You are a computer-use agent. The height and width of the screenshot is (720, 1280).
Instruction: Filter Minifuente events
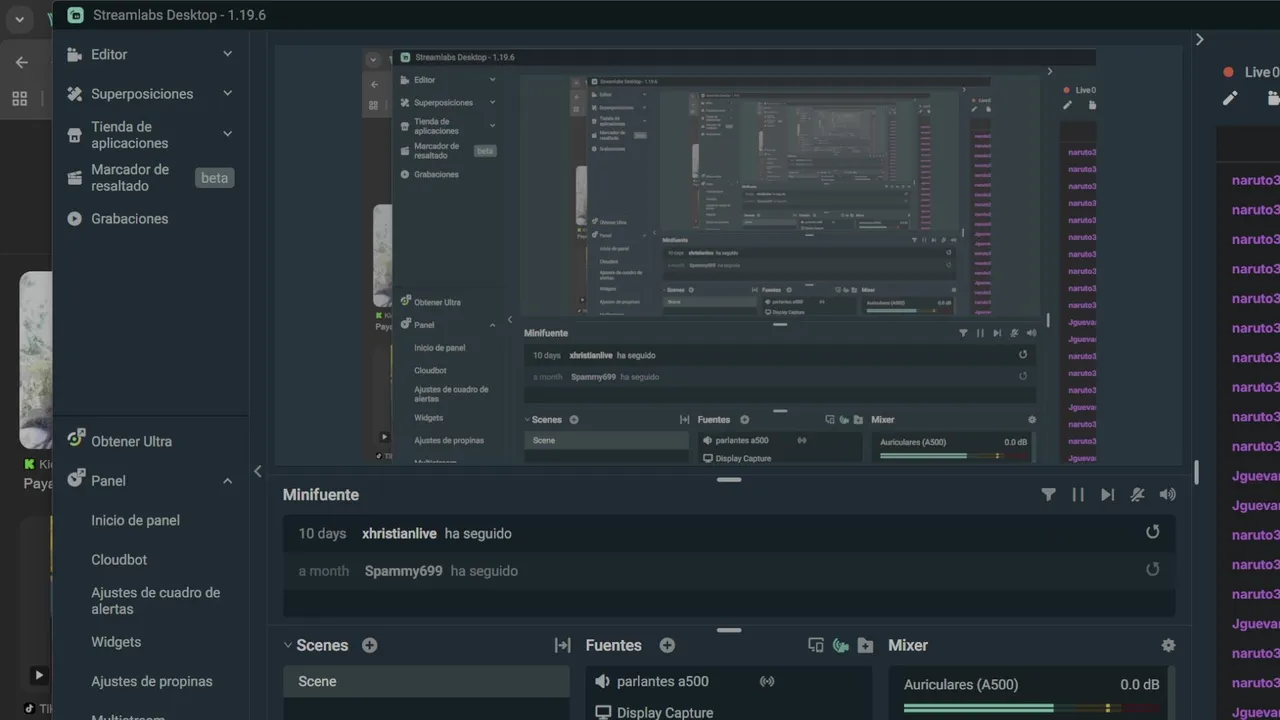point(1048,494)
